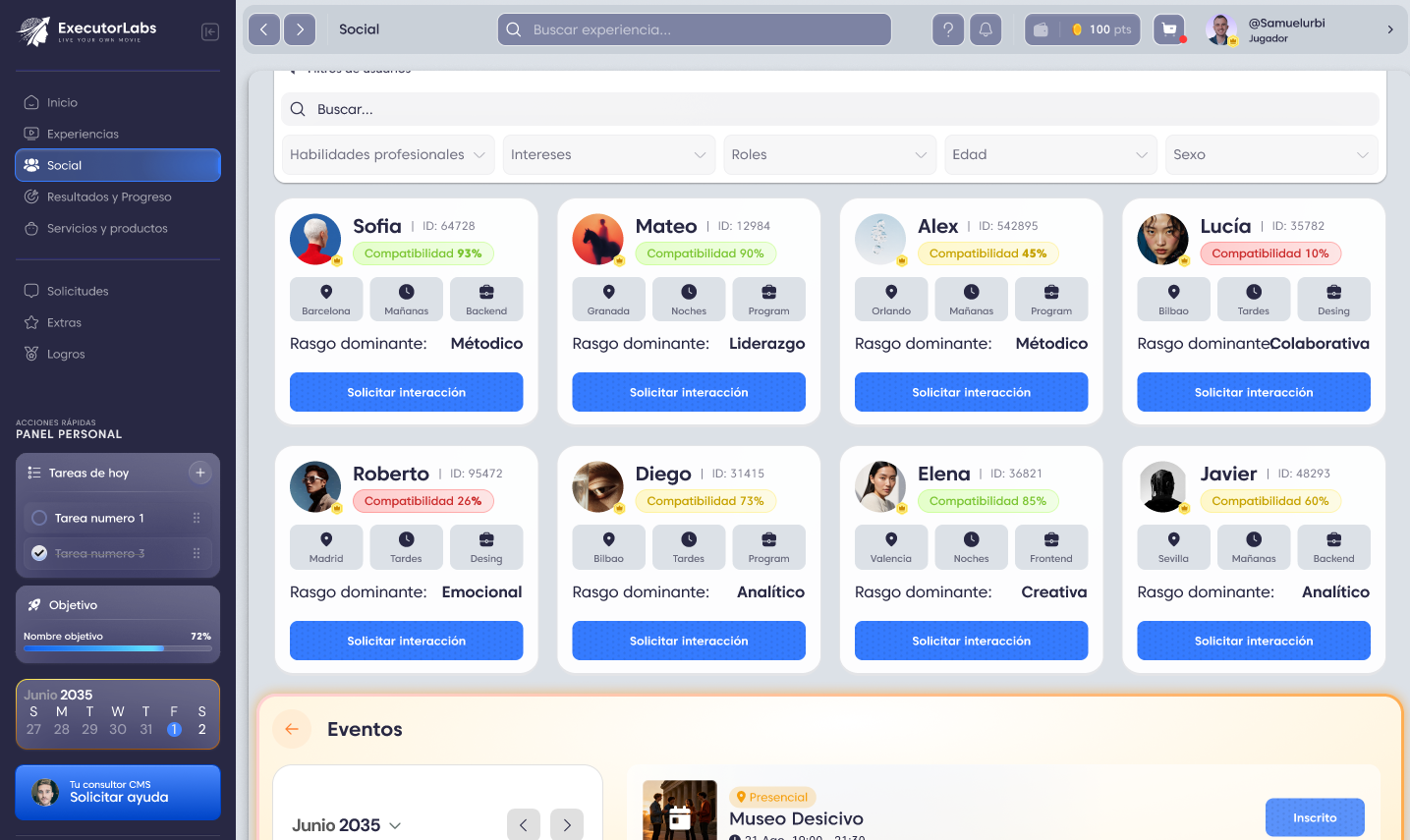Expand the user account chevron
The width and height of the screenshot is (1410, 840).
point(1390,29)
